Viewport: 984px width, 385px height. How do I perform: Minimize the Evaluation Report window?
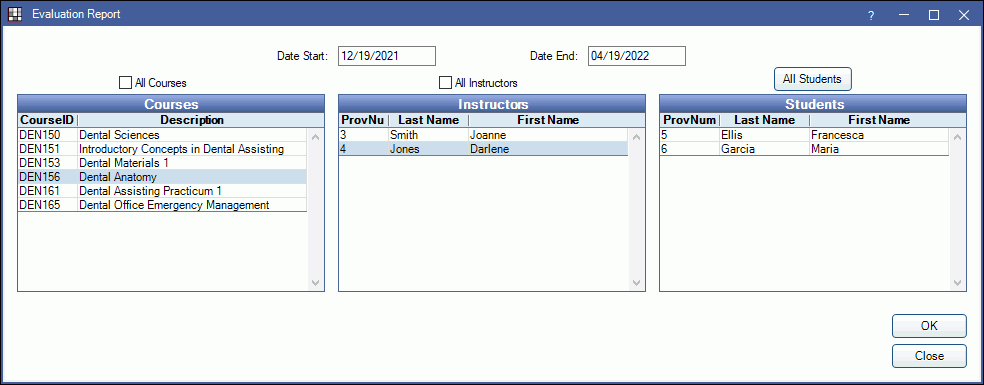[904, 15]
